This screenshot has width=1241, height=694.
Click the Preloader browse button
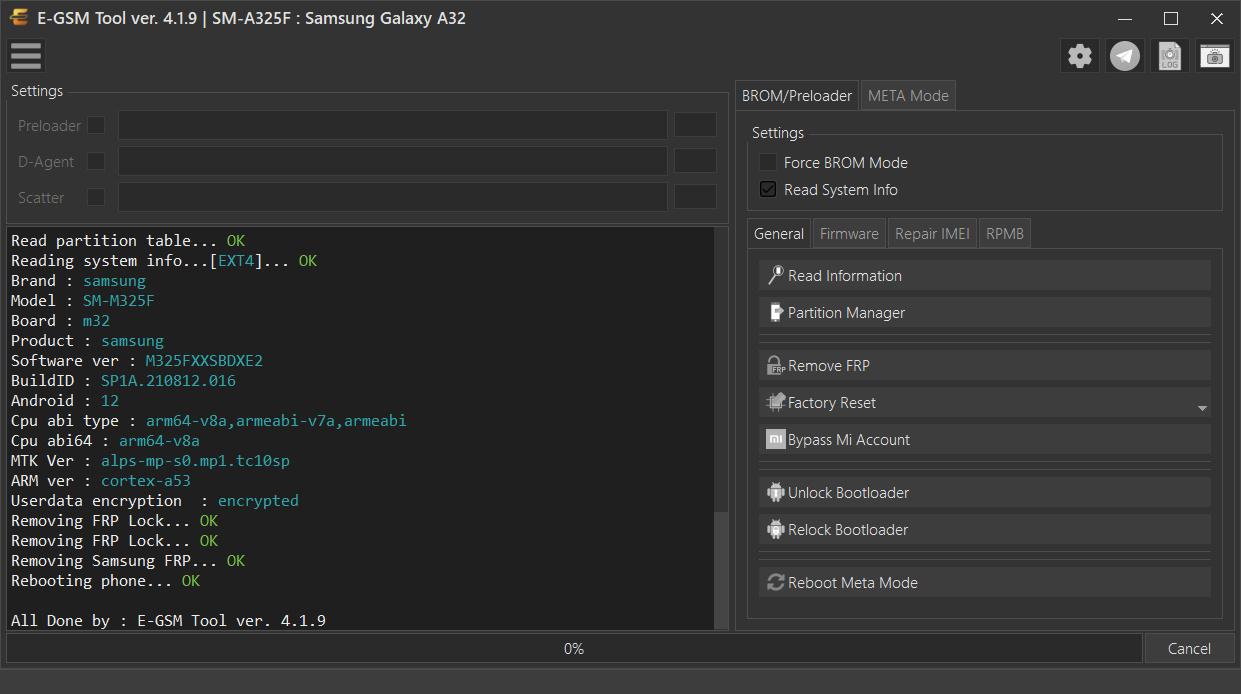click(x=695, y=125)
